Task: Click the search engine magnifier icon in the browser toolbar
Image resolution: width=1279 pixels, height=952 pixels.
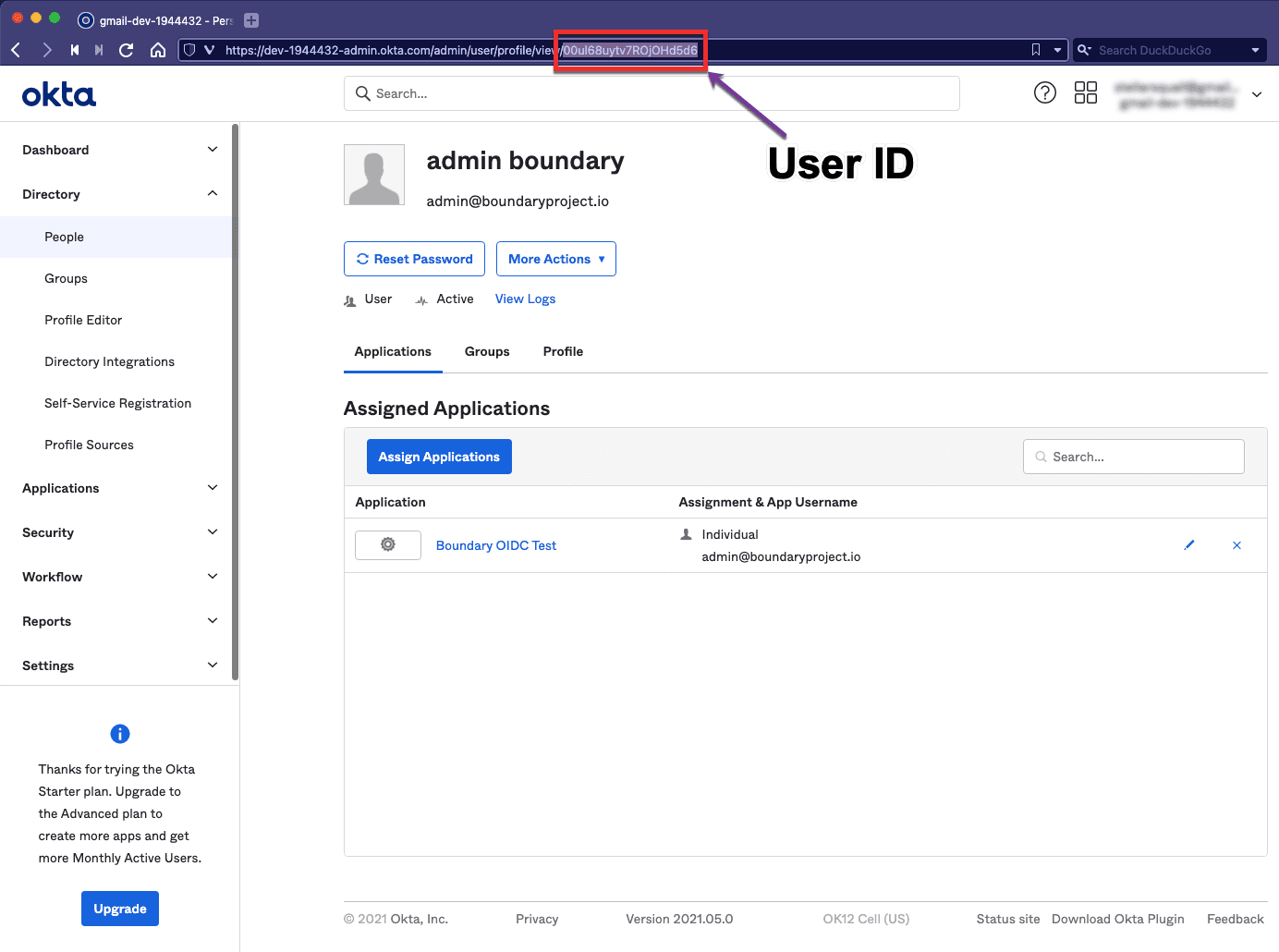Action: pyautogui.click(x=1084, y=50)
